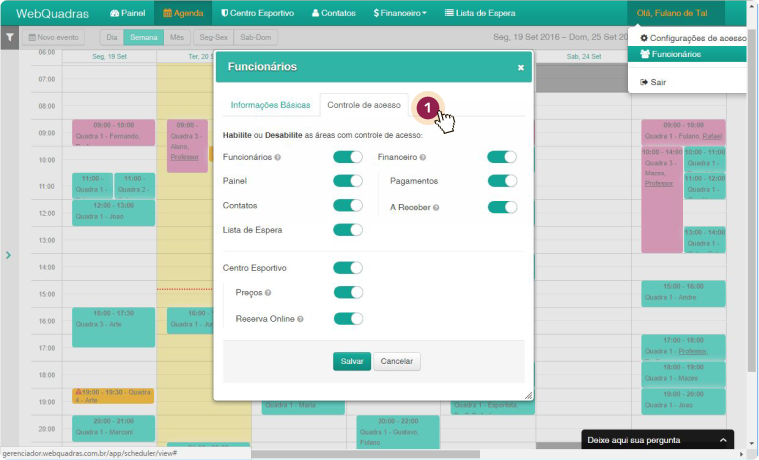Disable the Painel access toggle

[x=347, y=181]
